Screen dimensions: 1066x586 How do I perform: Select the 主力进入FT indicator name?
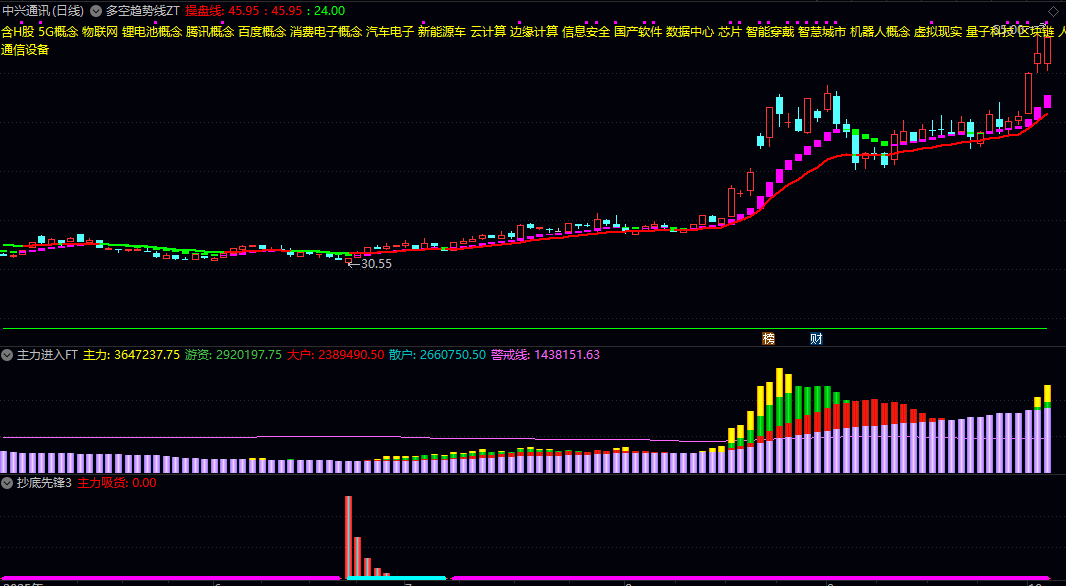point(48,355)
